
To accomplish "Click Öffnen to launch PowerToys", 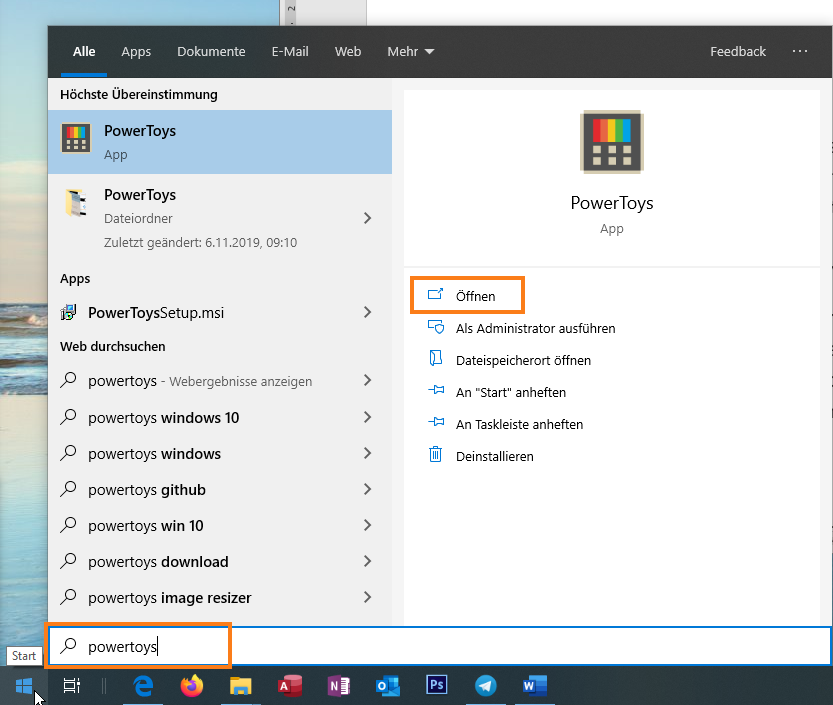I will (x=468, y=295).
